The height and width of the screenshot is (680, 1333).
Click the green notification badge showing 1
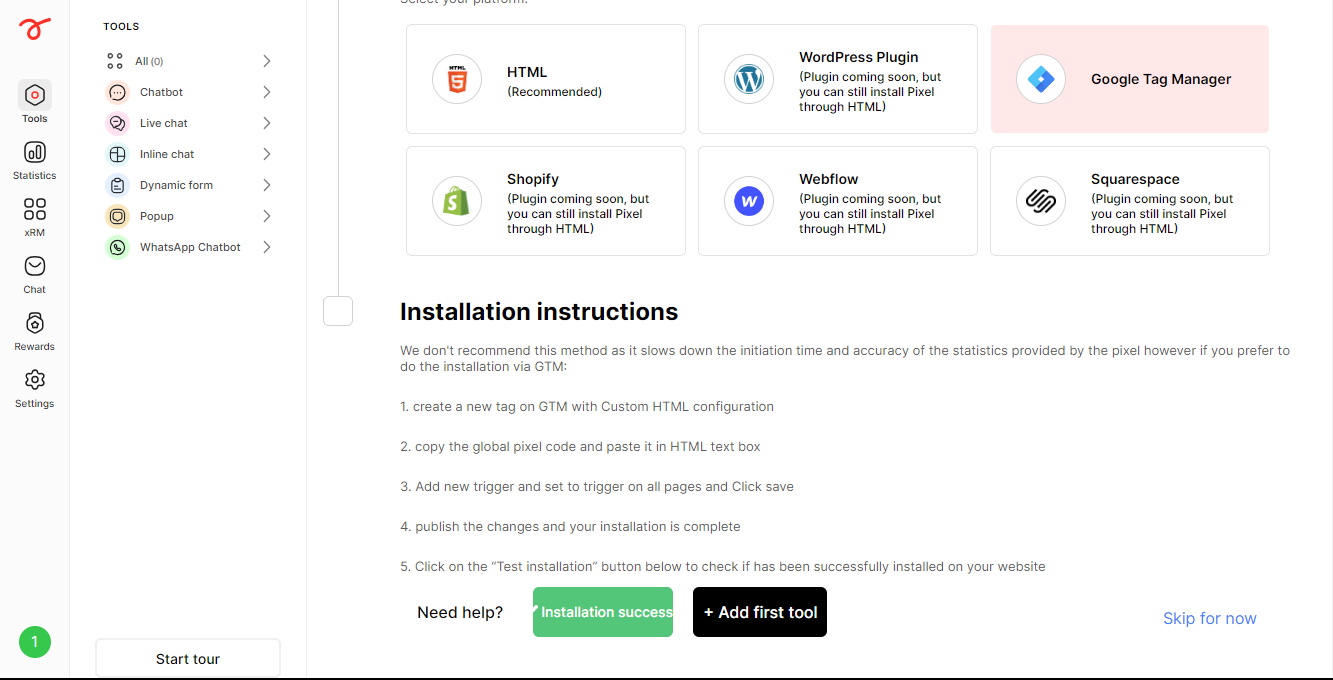point(35,642)
